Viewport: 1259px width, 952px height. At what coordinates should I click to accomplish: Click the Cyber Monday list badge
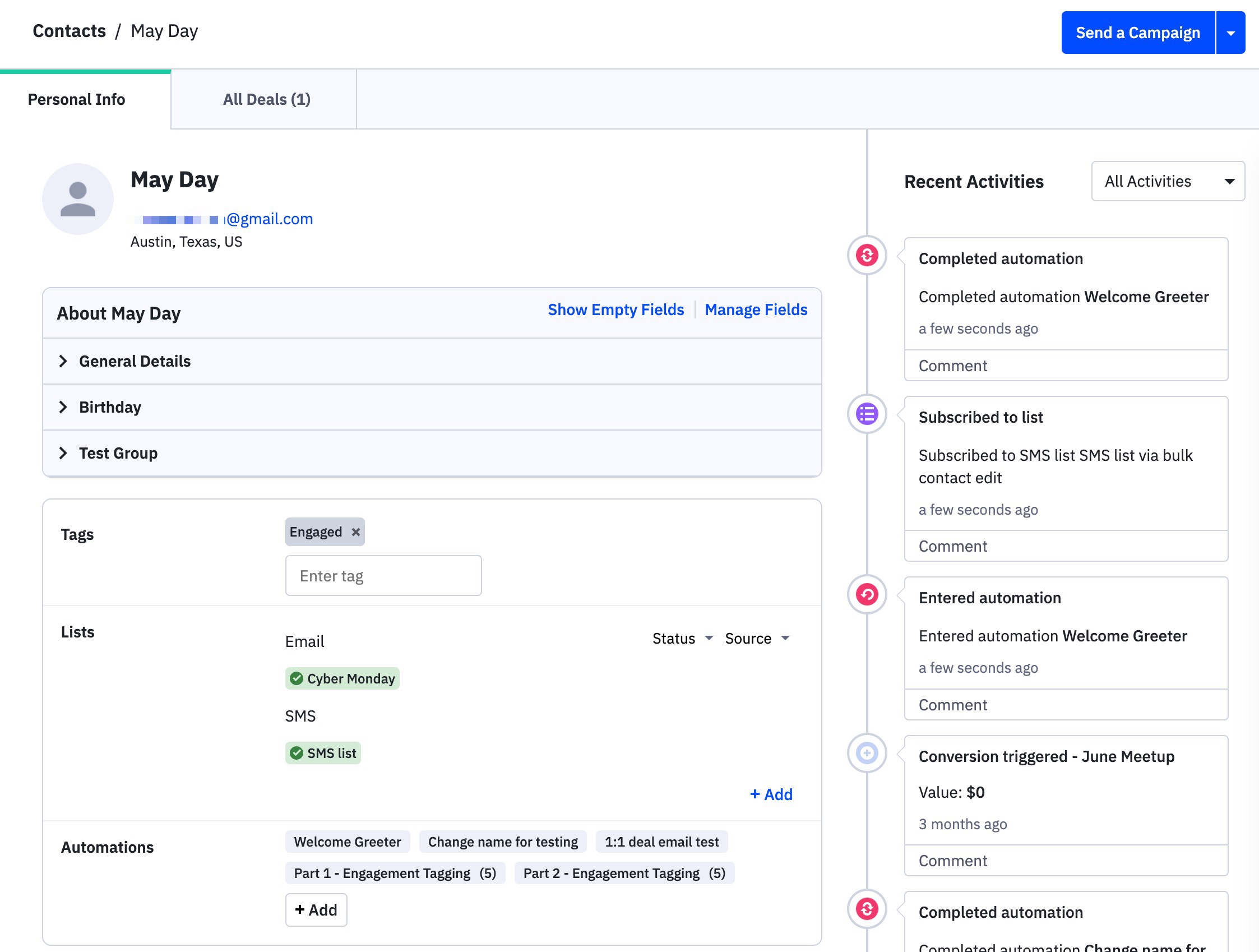click(x=341, y=678)
